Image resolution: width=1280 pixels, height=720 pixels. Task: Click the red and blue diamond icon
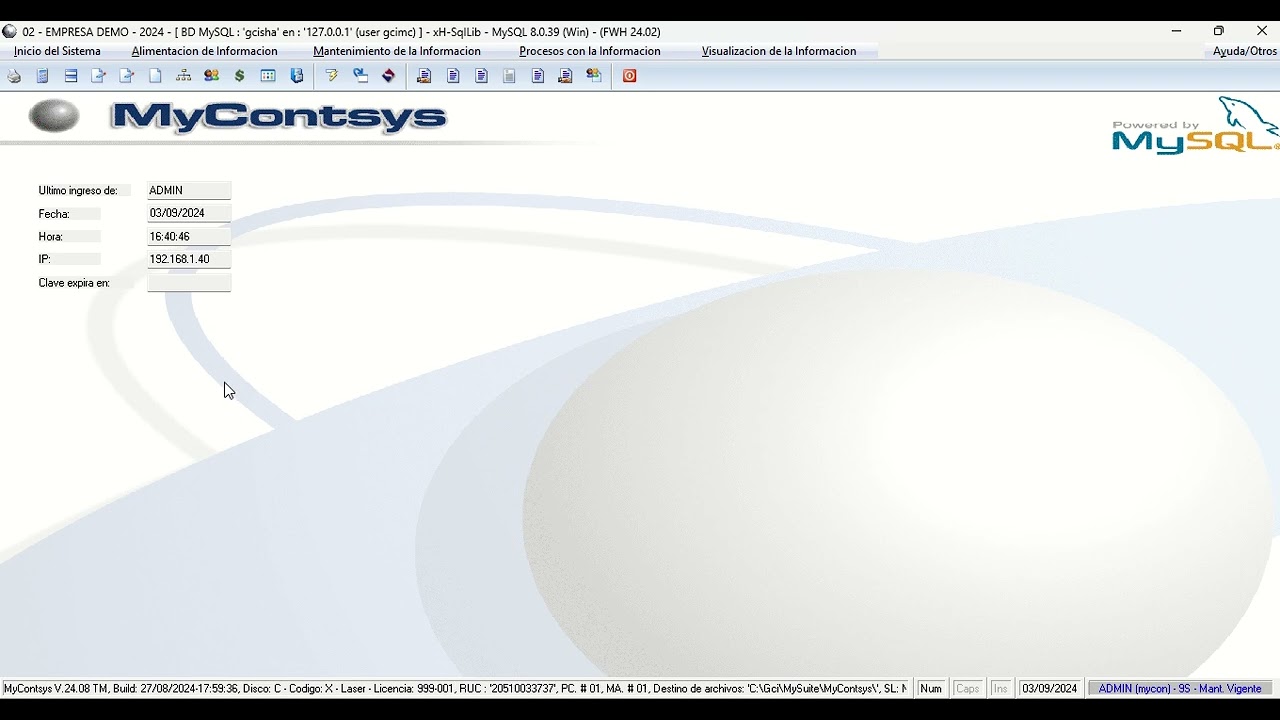tap(388, 76)
